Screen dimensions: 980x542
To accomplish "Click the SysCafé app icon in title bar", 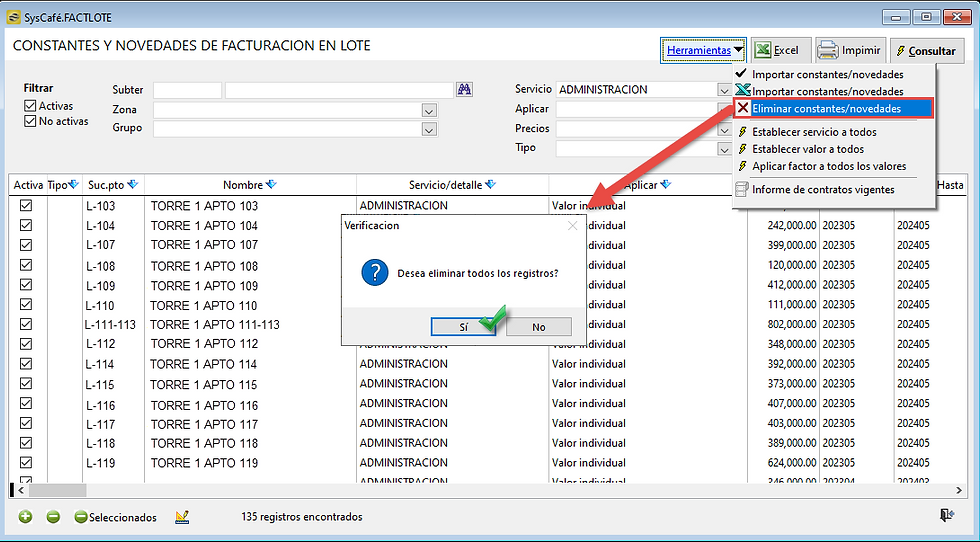I will click(12, 18).
